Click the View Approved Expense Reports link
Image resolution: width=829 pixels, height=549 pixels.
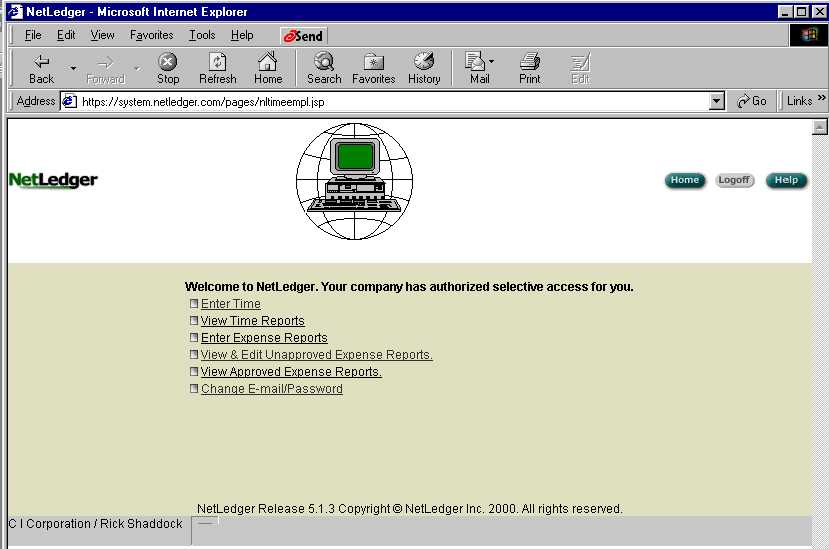click(291, 372)
